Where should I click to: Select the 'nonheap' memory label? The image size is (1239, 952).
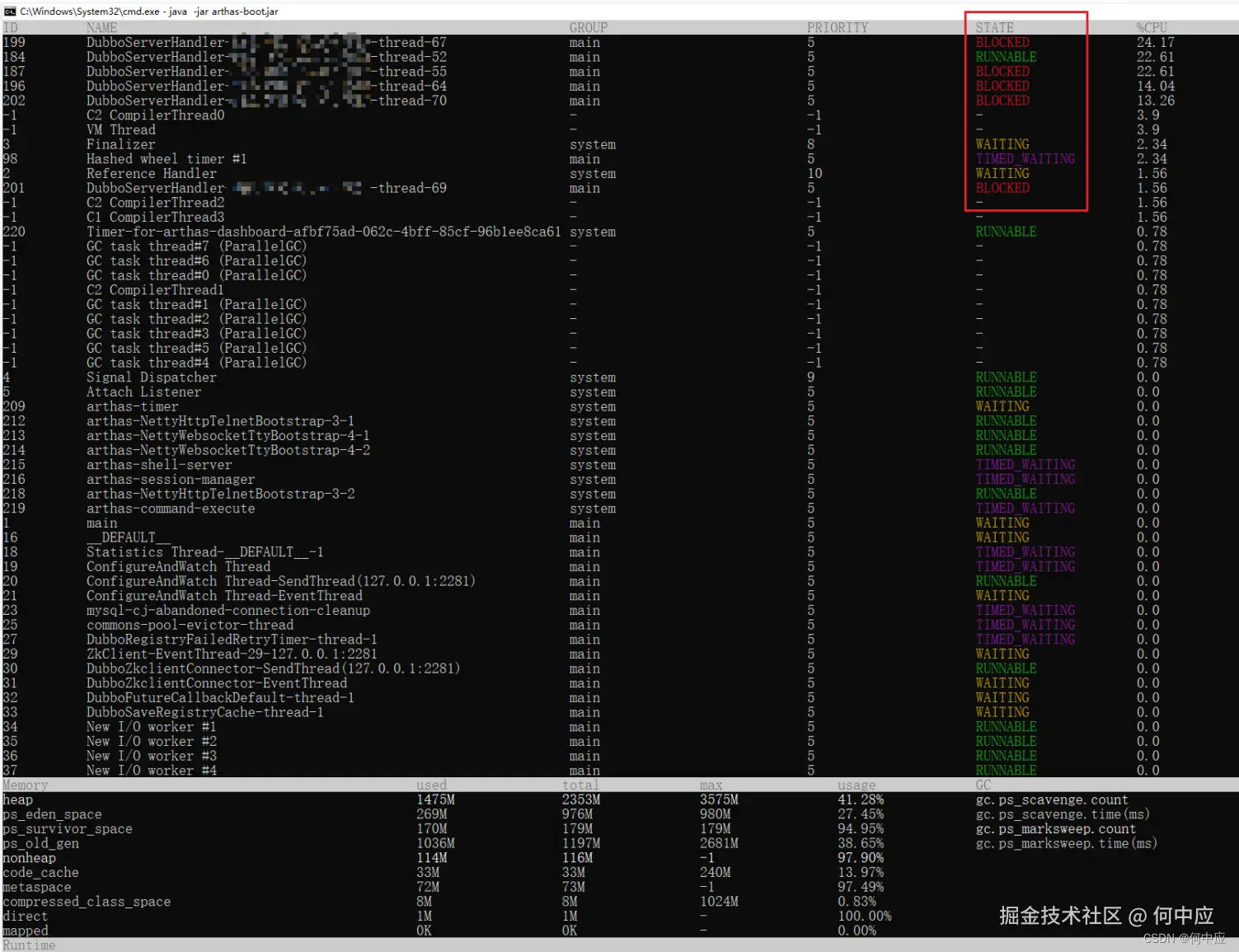point(30,858)
